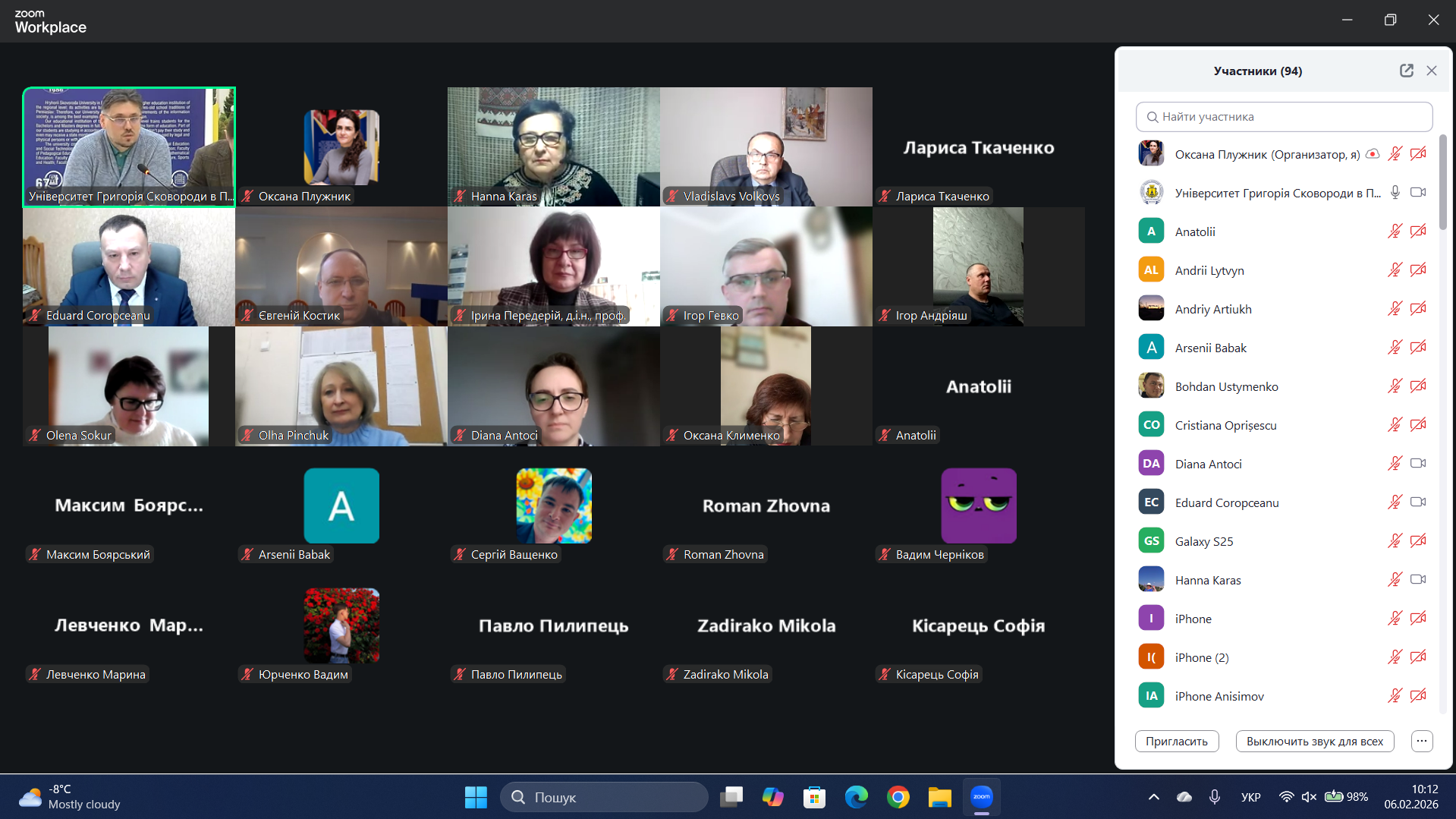Click Arsenii Babak avatar tile
Screen dimensions: 1456x819
pos(341,506)
